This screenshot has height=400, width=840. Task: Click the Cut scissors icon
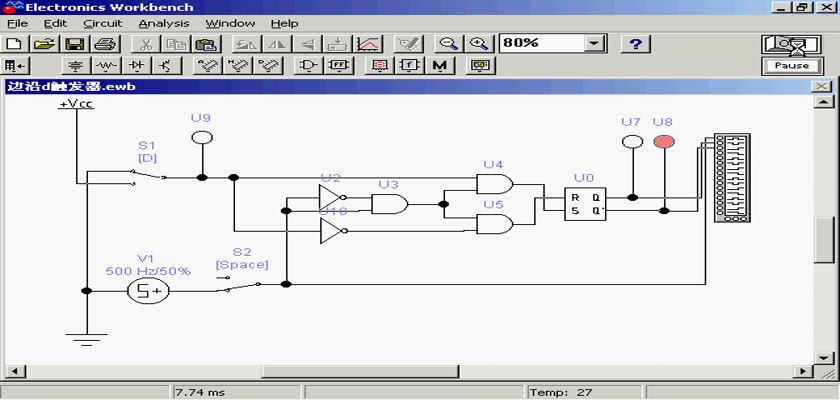point(145,43)
